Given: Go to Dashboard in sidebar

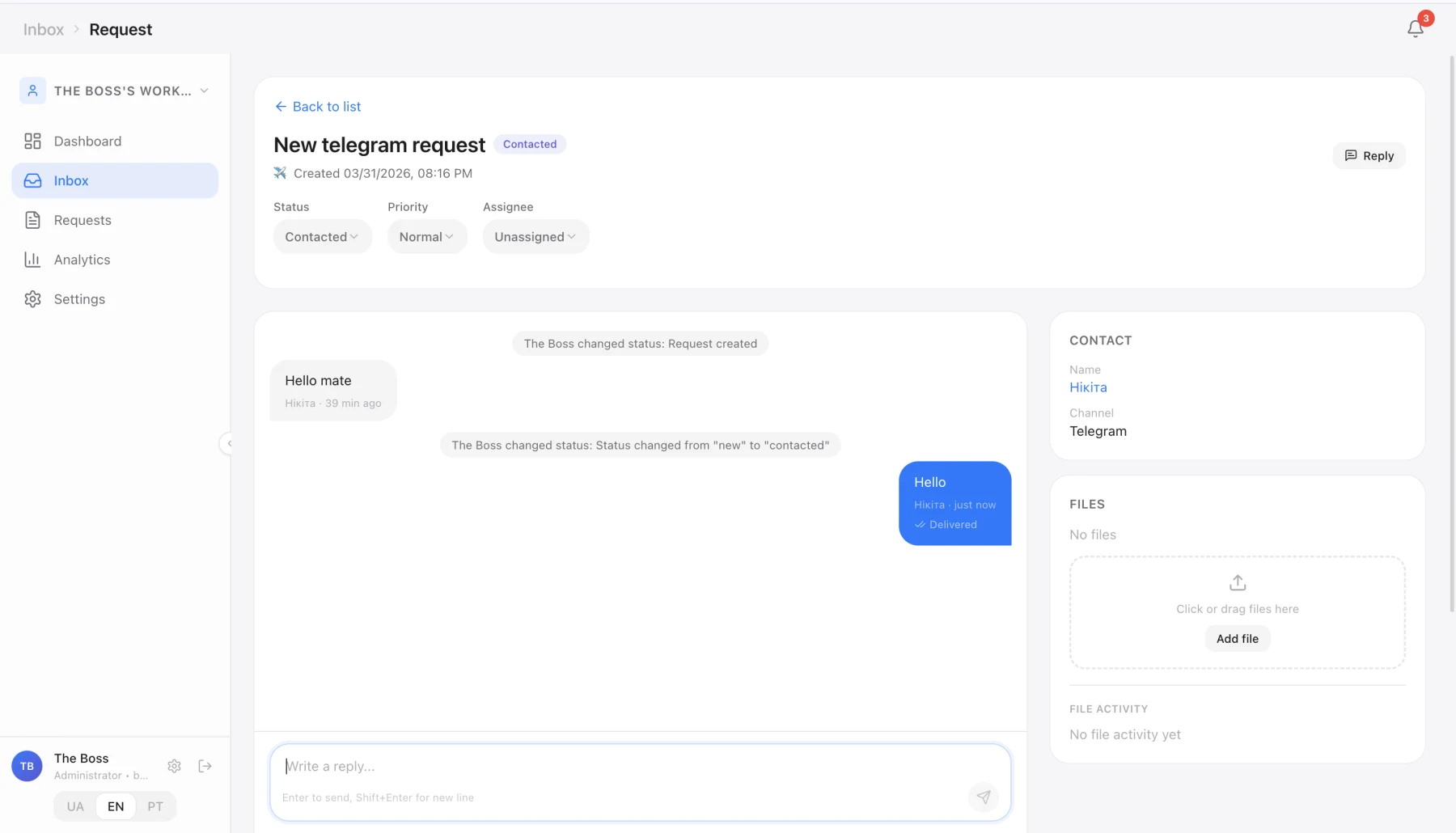Looking at the screenshot, I should point(115,142).
